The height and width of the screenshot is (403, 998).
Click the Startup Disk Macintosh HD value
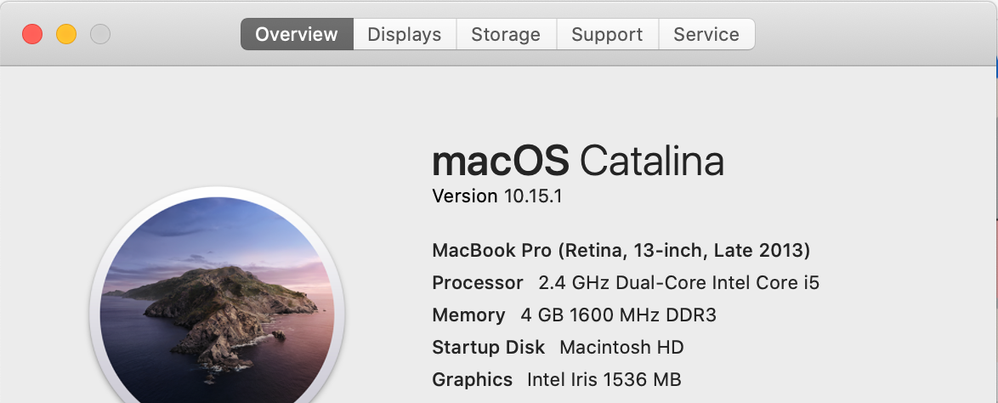[622, 348]
